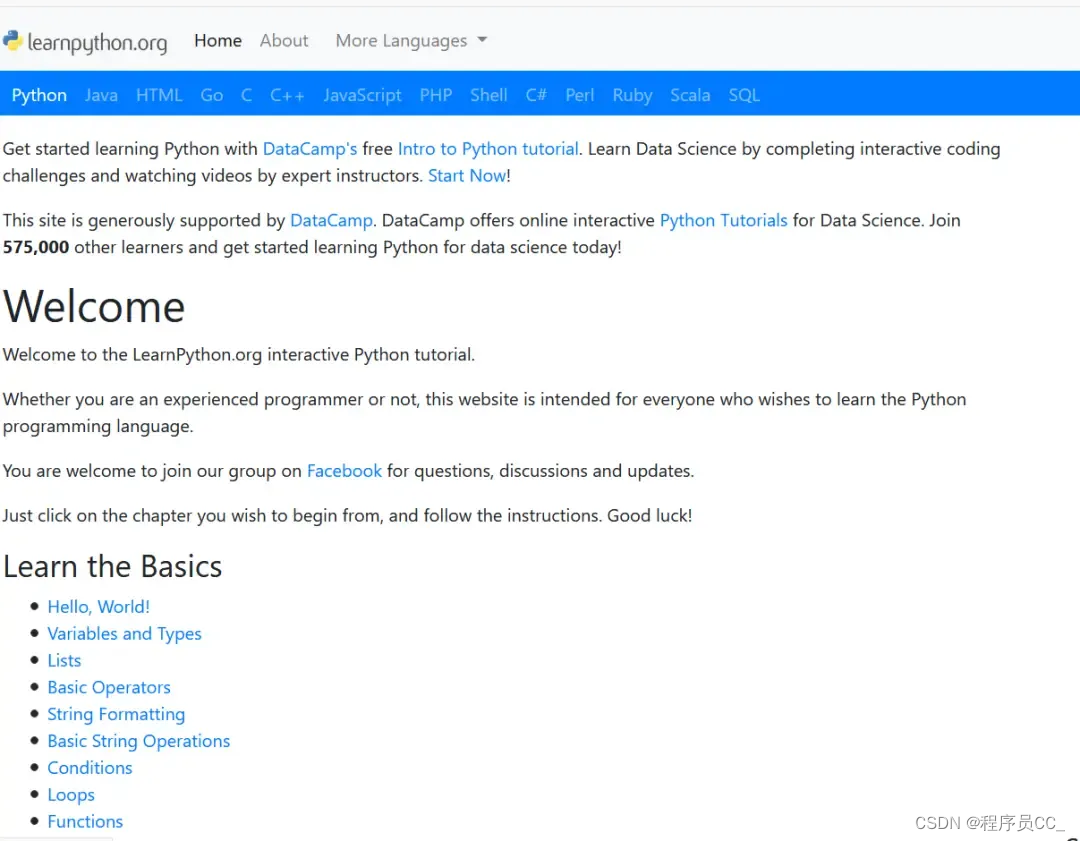Expand the More Languages dropdown
The height and width of the screenshot is (841, 1080).
411,41
